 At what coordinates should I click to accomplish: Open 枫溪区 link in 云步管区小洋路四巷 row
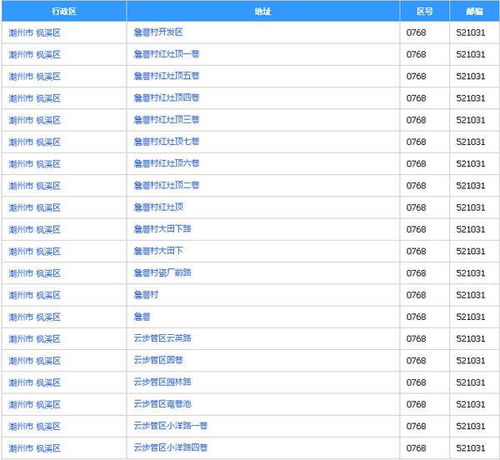click(x=48, y=448)
